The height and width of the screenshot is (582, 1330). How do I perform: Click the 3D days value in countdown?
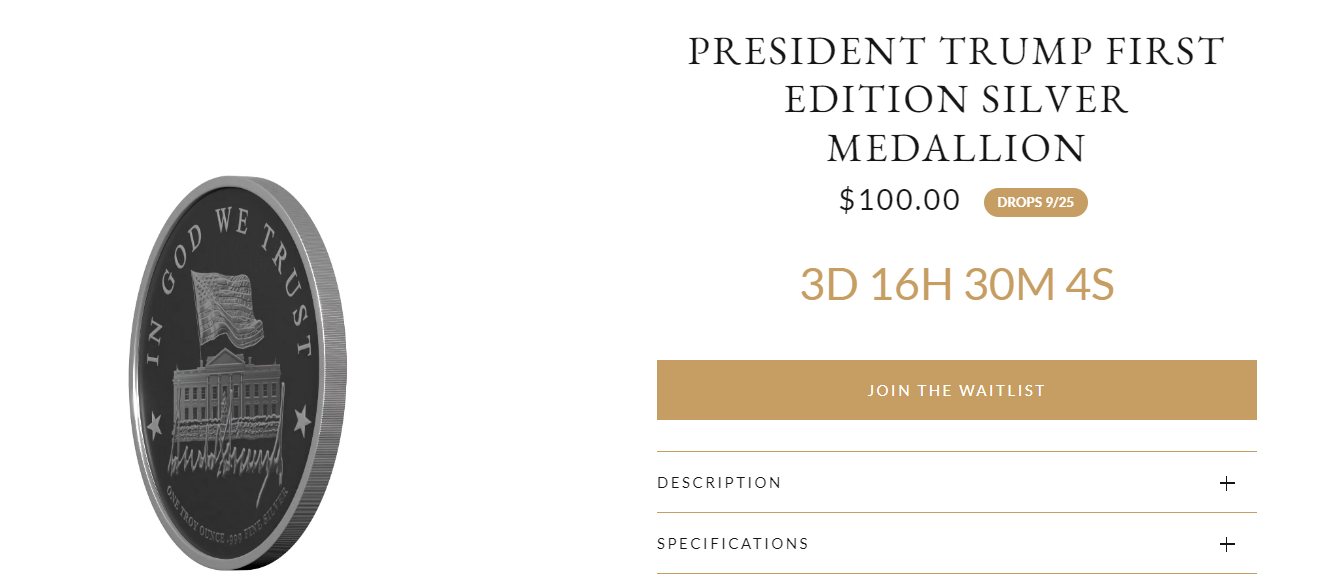tap(830, 286)
